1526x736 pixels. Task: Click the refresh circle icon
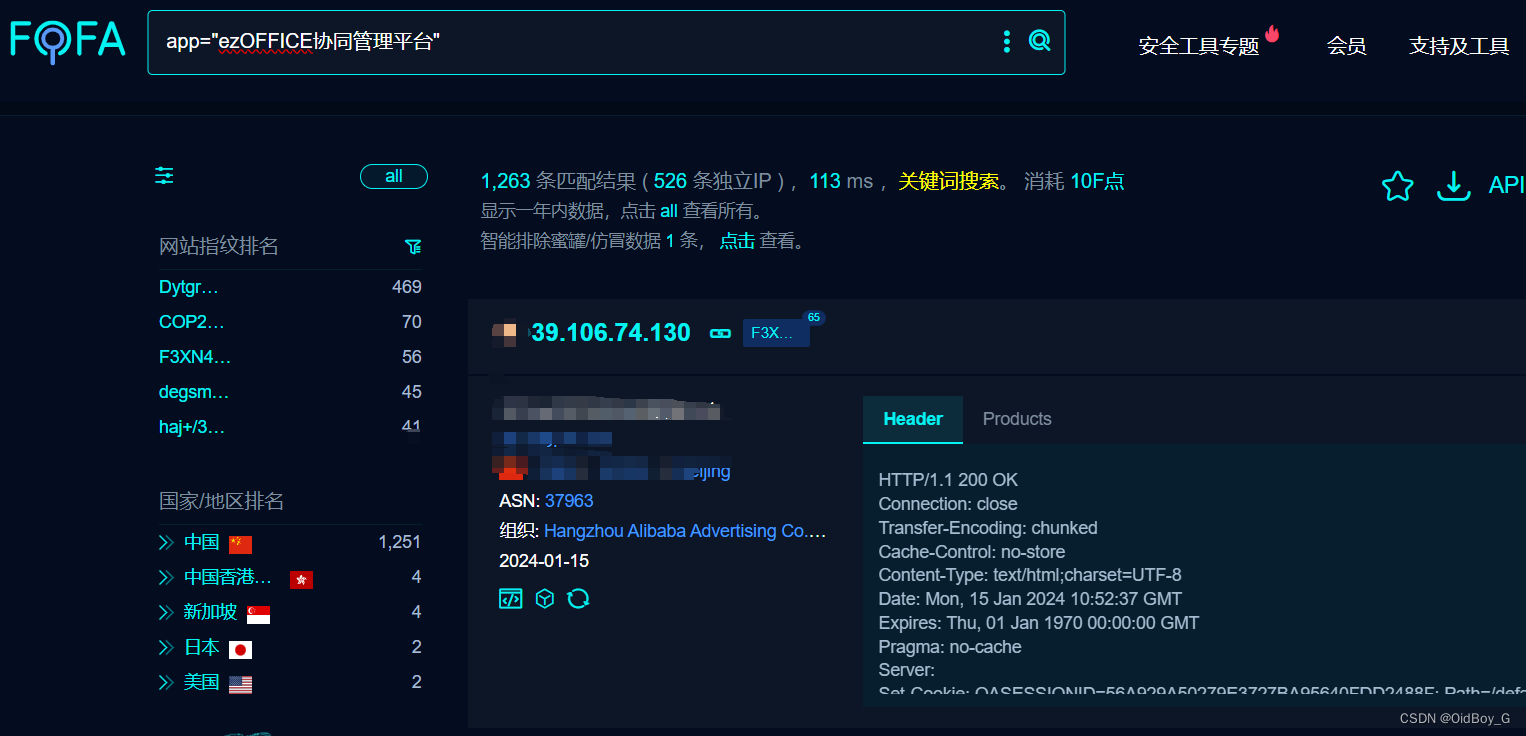tap(578, 598)
